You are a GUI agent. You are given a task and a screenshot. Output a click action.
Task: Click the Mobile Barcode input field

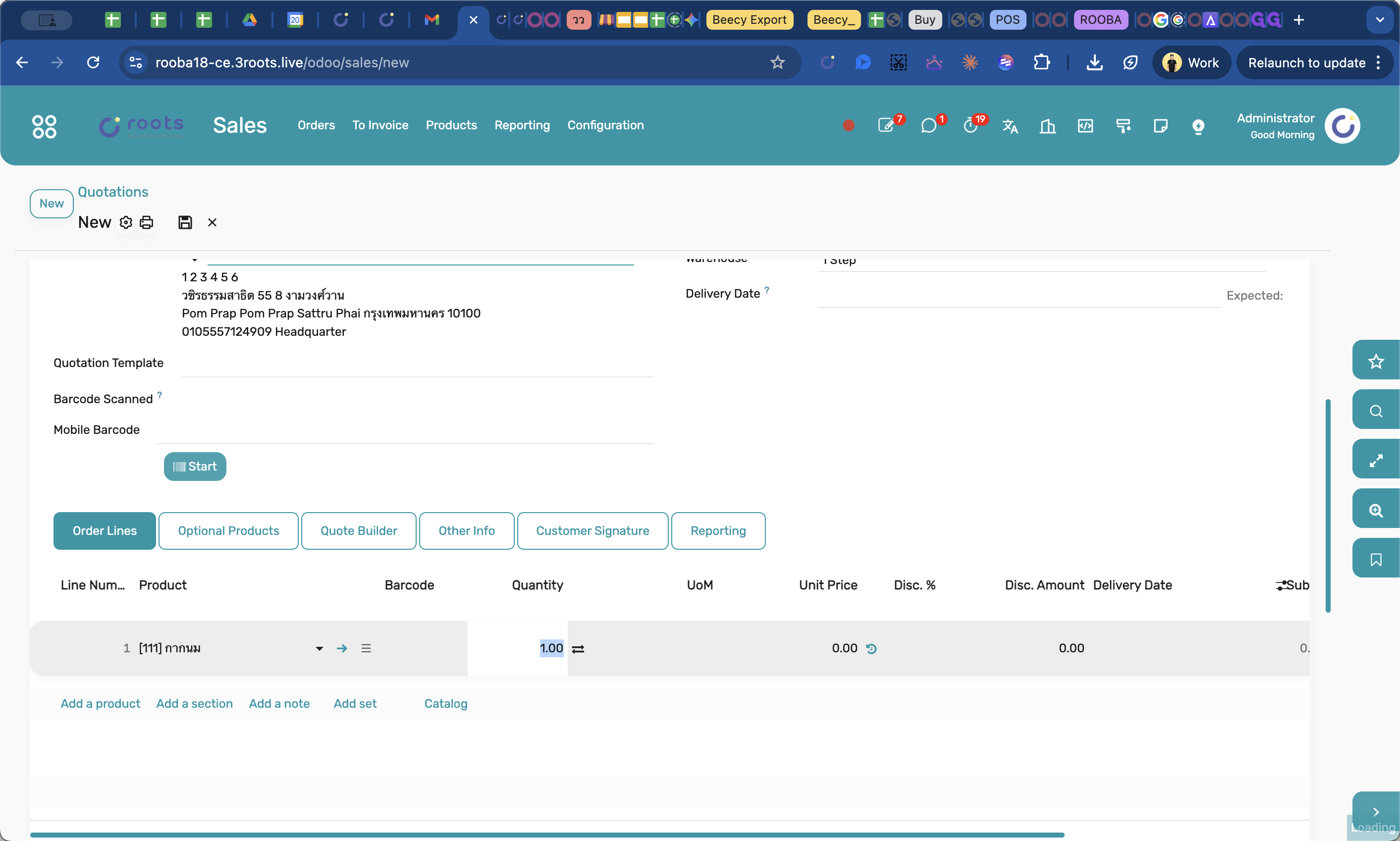click(405, 430)
